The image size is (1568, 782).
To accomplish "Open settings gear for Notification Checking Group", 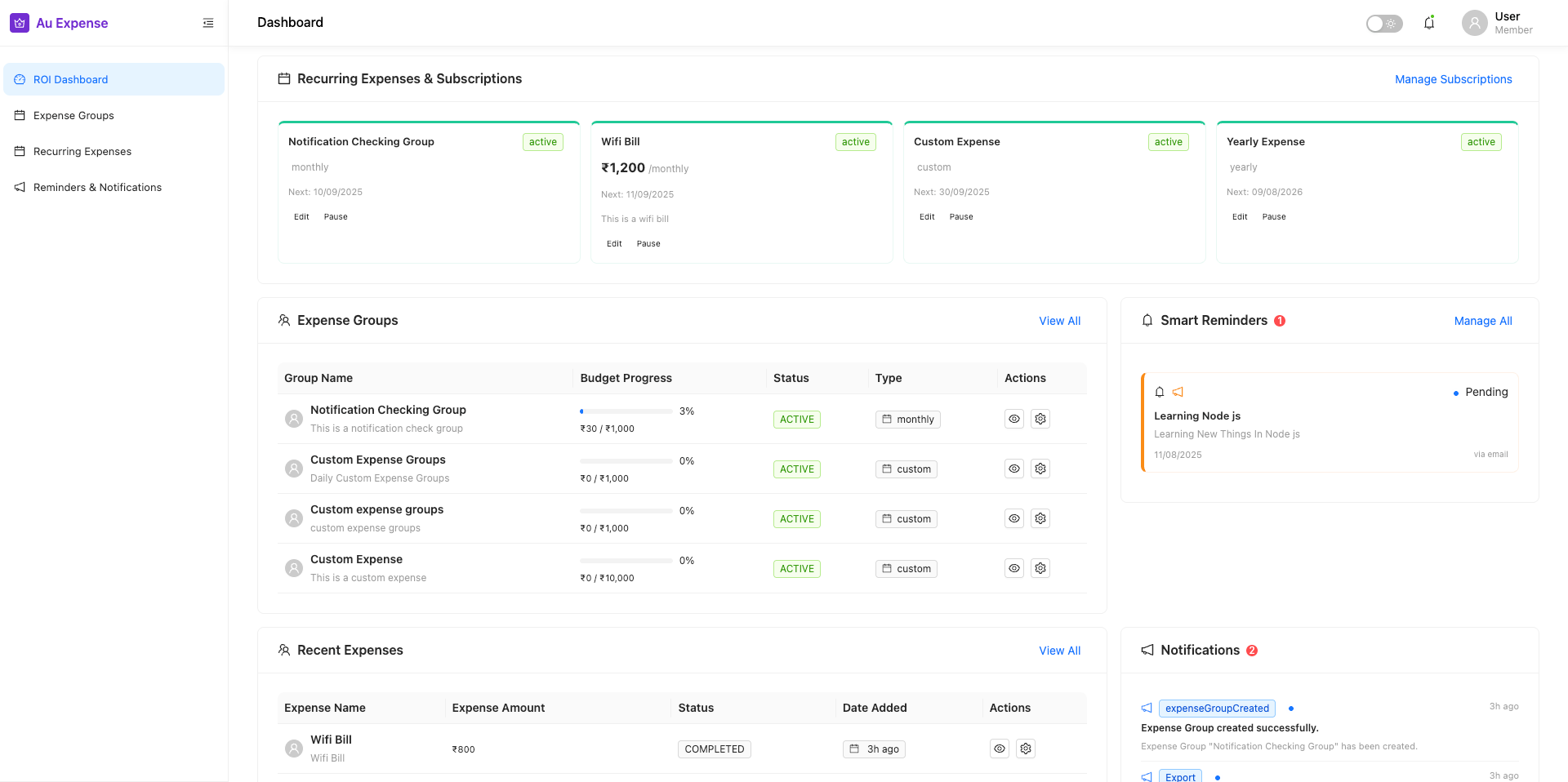I will [1040, 419].
